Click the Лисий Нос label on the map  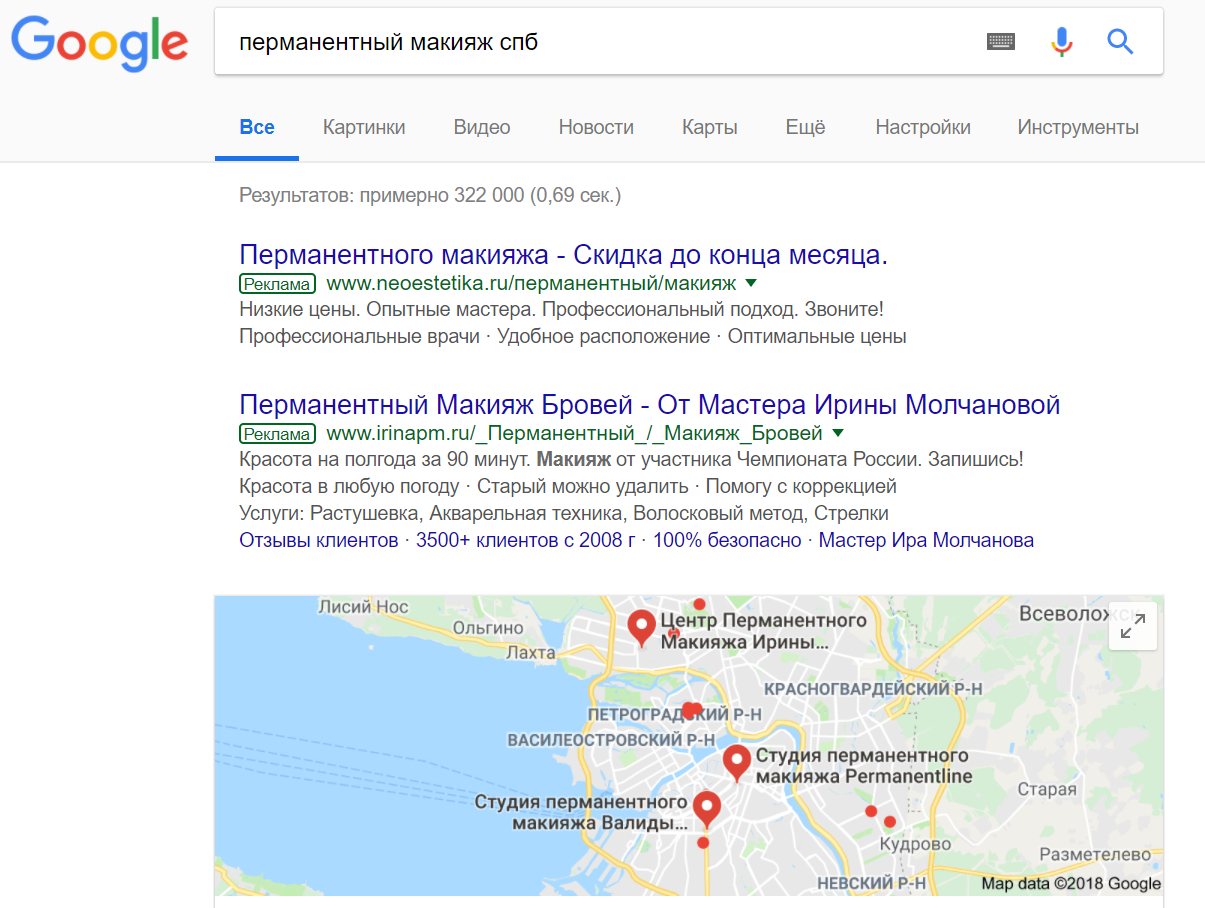[x=364, y=606]
